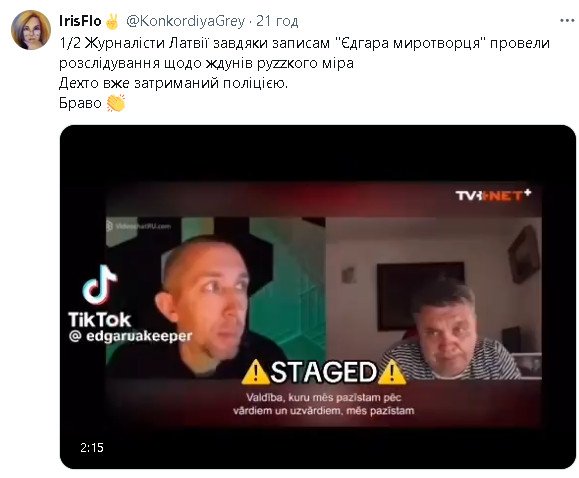The width and height of the screenshot is (579, 478).
Task: Open the IrisFlo profile avatar
Action: [31, 30]
